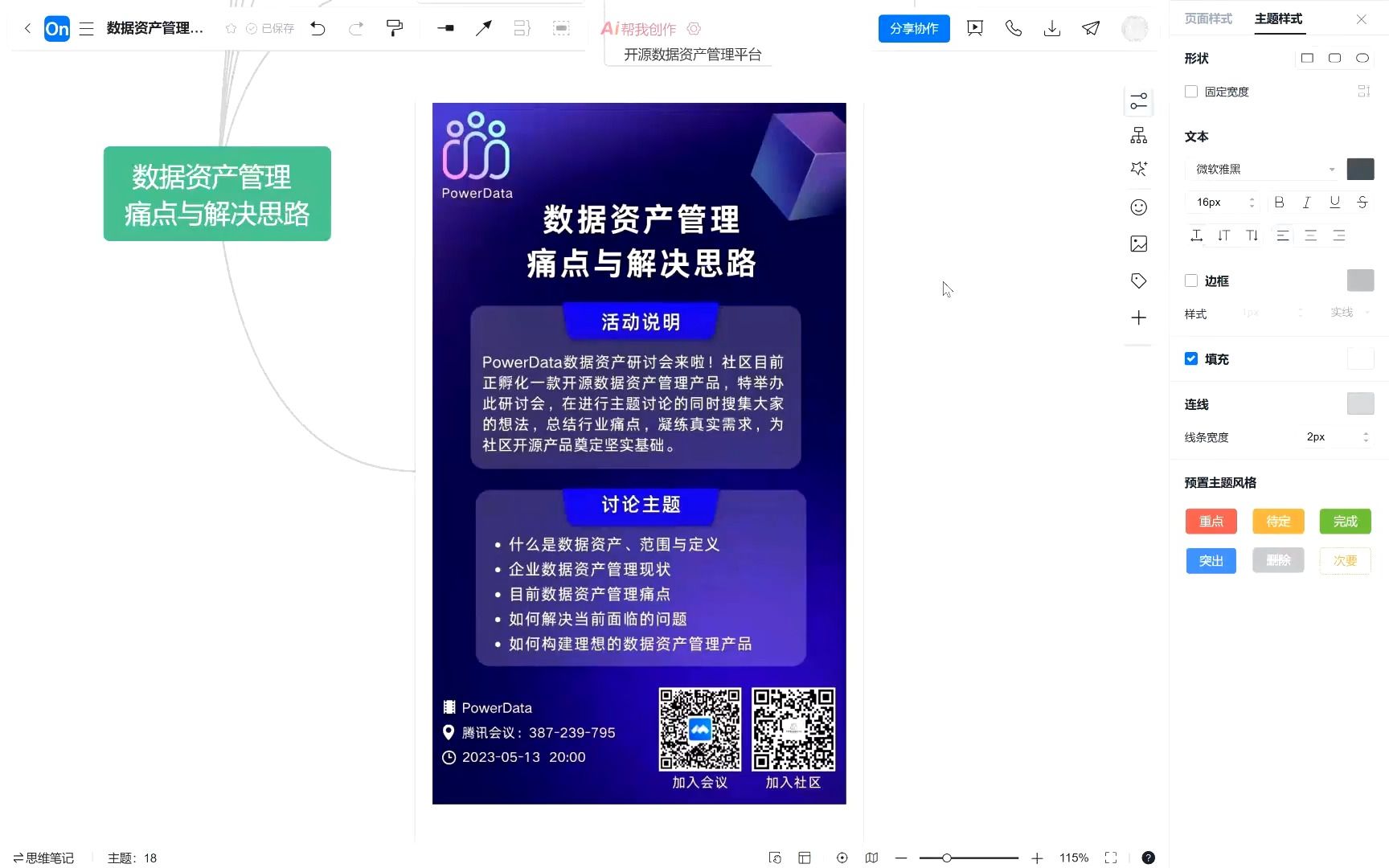Click the phone call icon
Image resolution: width=1389 pixels, height=868 pixels.
click(x=1014, y=28)
